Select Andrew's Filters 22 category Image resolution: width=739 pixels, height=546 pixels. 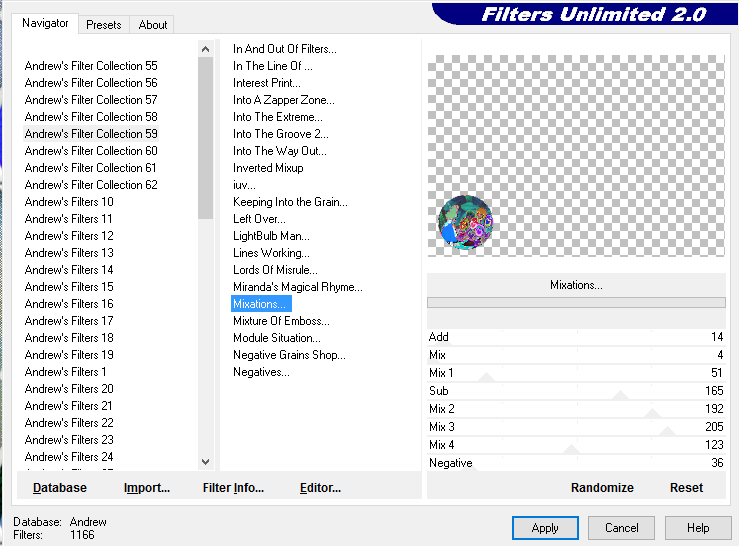point(69,422)
